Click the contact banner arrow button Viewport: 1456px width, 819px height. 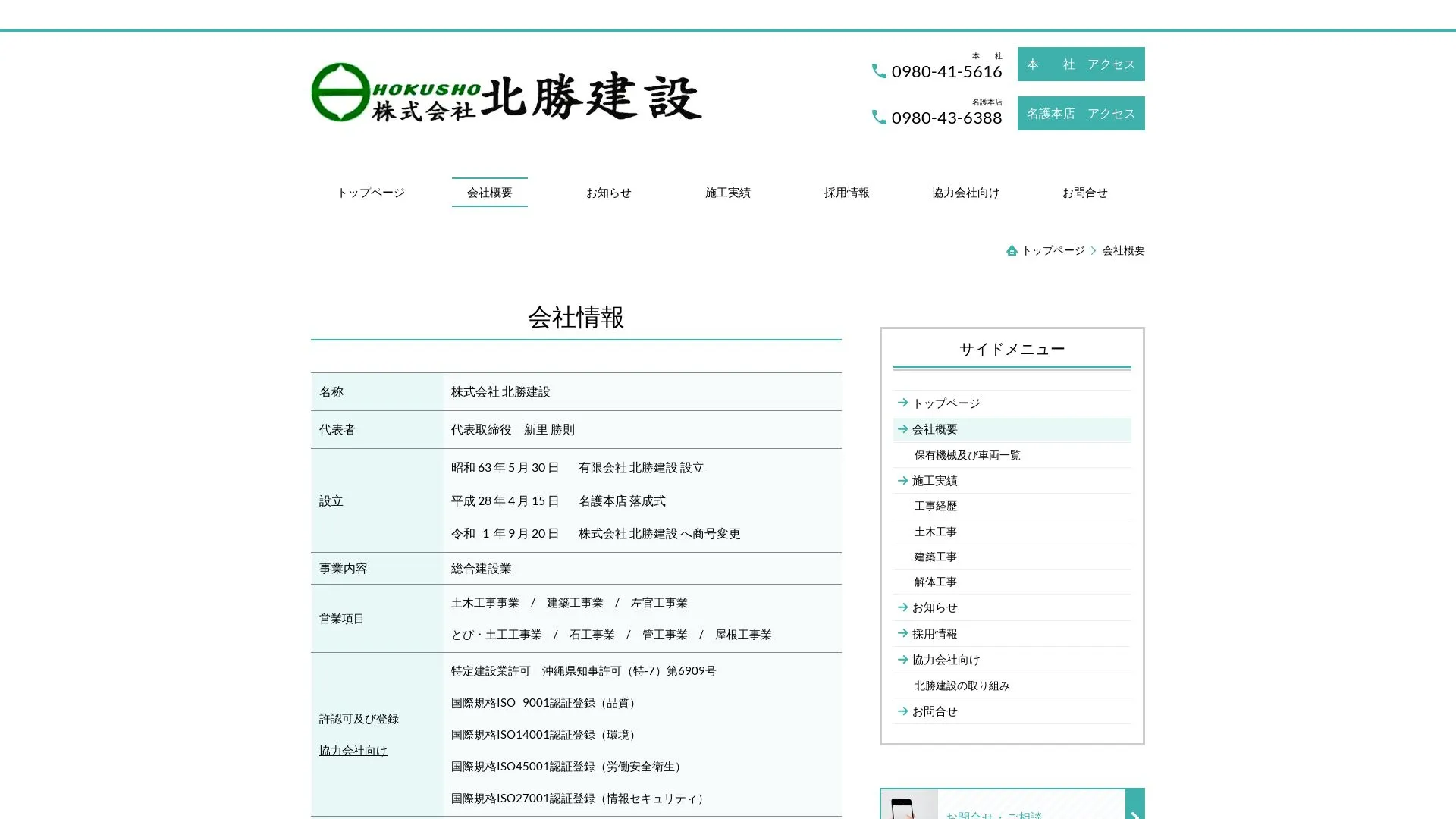1135,805
